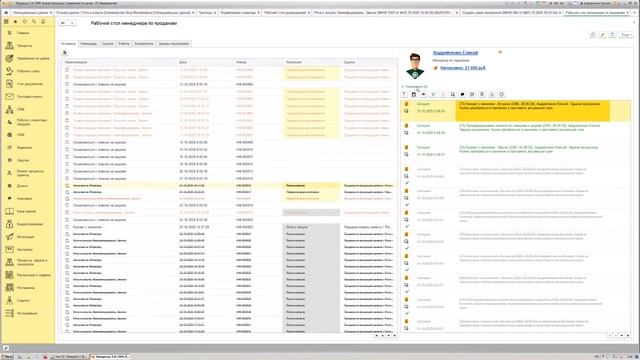The height and width of the screenshot is (360, 640).
Task: Click the magnifier icon in tasks toolbar
Action: 453,94
